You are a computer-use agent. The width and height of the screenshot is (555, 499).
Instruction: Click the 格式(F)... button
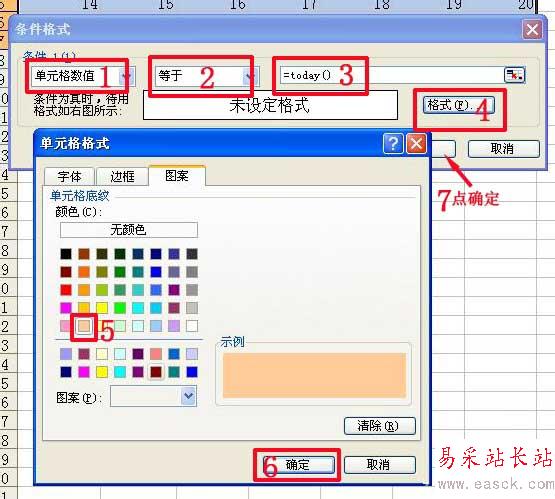click(458, 105)
